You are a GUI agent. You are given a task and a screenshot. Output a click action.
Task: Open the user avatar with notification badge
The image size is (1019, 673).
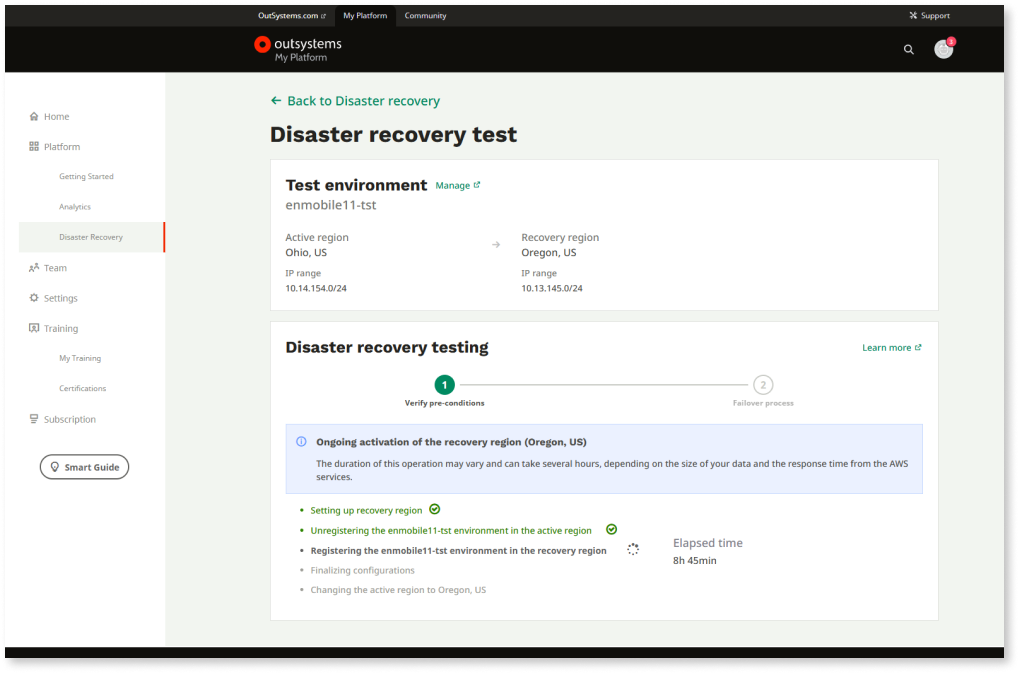point(943,49)
